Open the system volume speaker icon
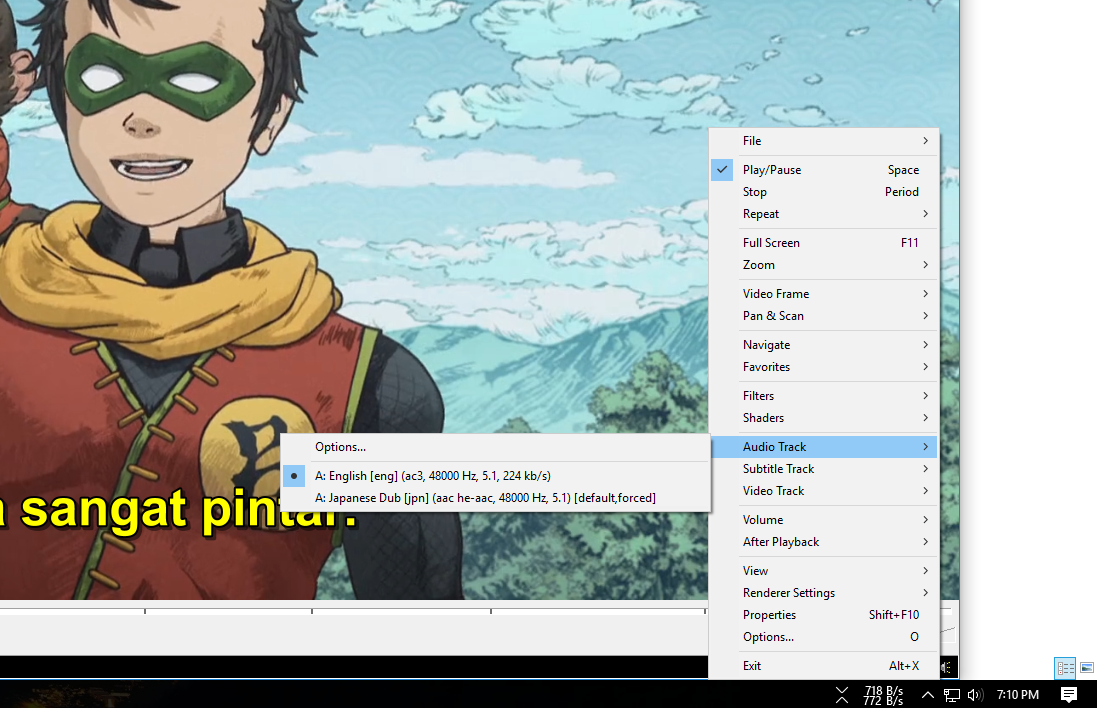 pyautogui.click(x=975, y=695)
